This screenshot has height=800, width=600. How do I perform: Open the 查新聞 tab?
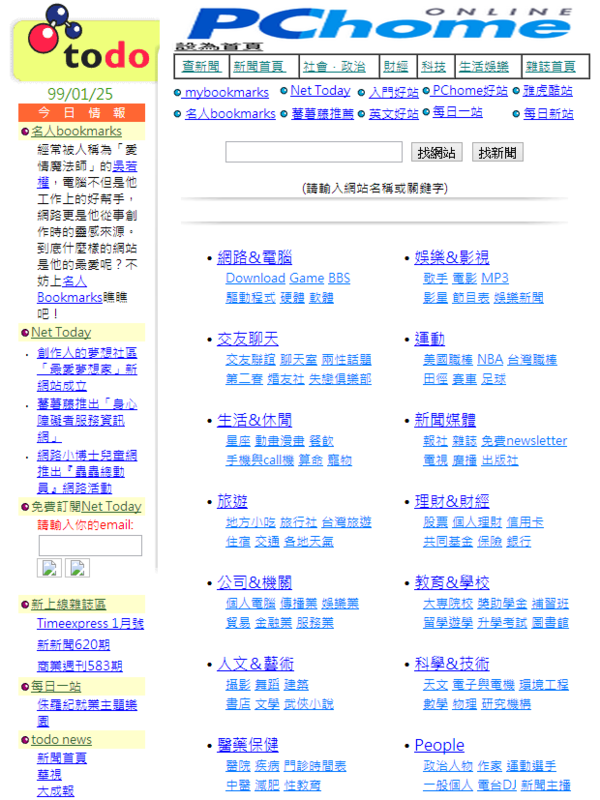click(201, 66)
